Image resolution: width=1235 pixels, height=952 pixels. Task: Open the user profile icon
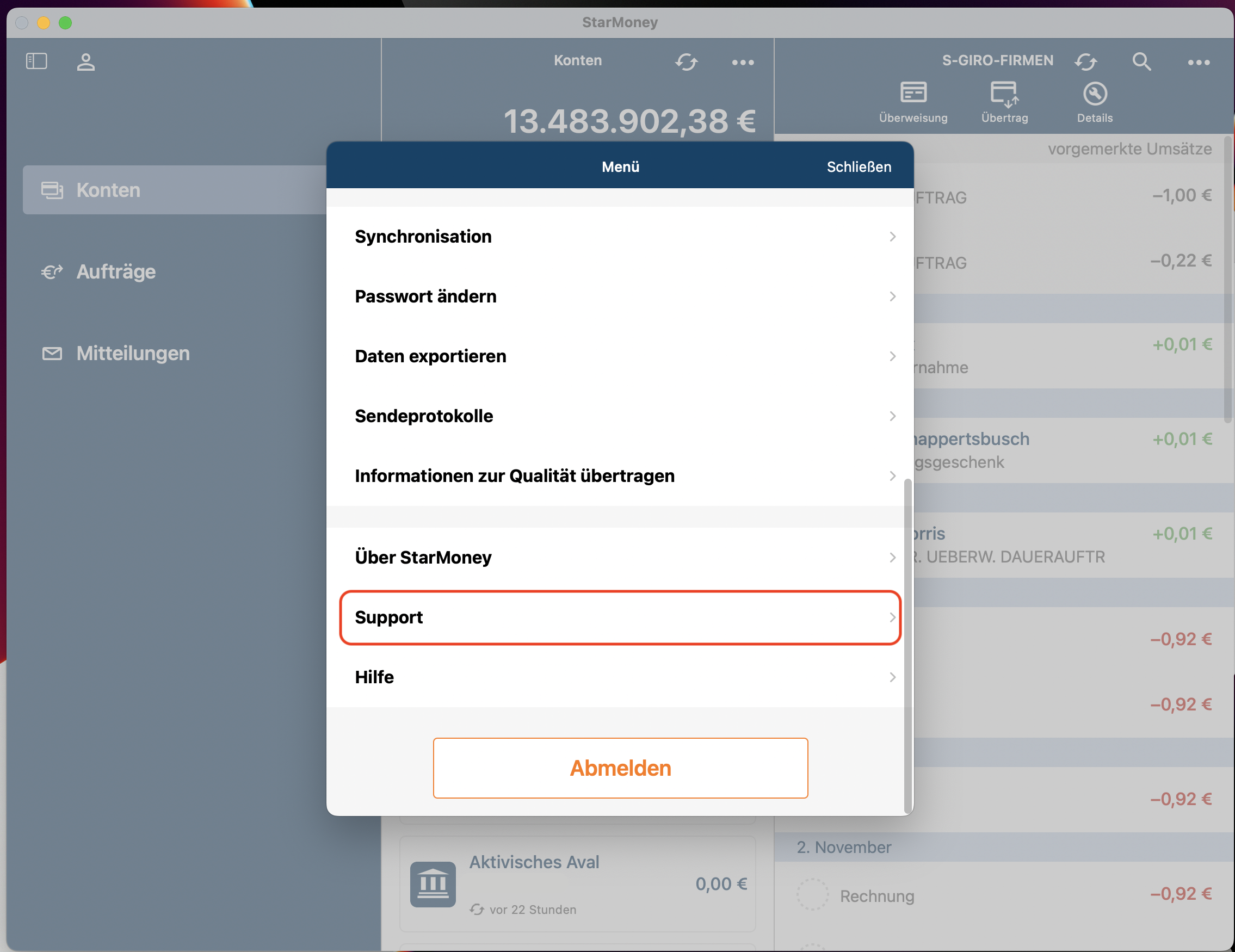(x=86, y=61)
